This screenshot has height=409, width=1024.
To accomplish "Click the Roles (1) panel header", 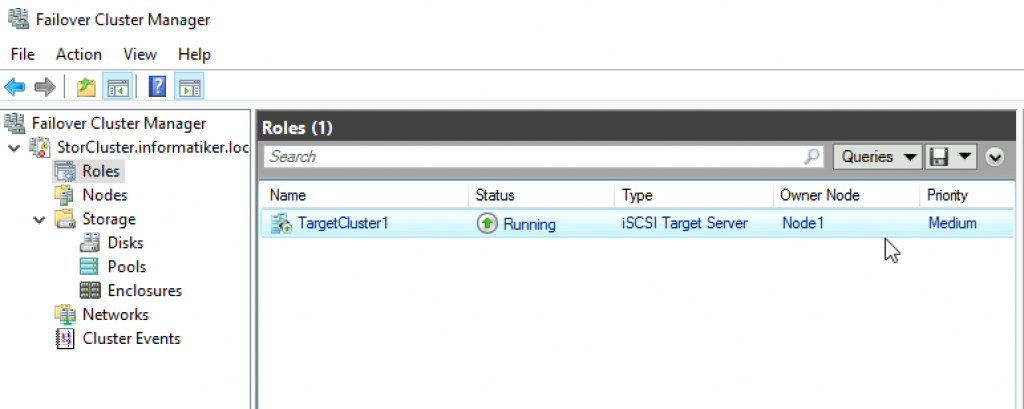I will click(637, 128).
